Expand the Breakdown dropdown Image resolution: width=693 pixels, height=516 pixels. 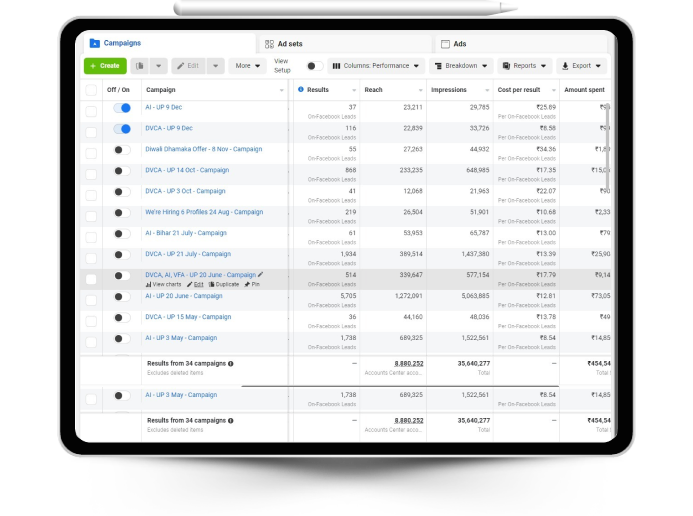coord(461,66)
